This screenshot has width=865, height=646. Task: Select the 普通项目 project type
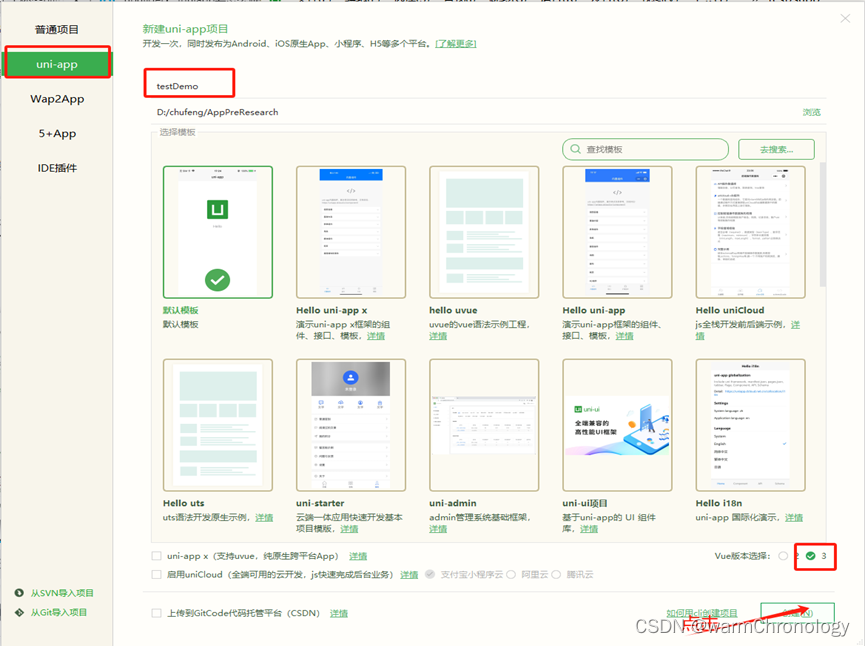tap(57, 29)
